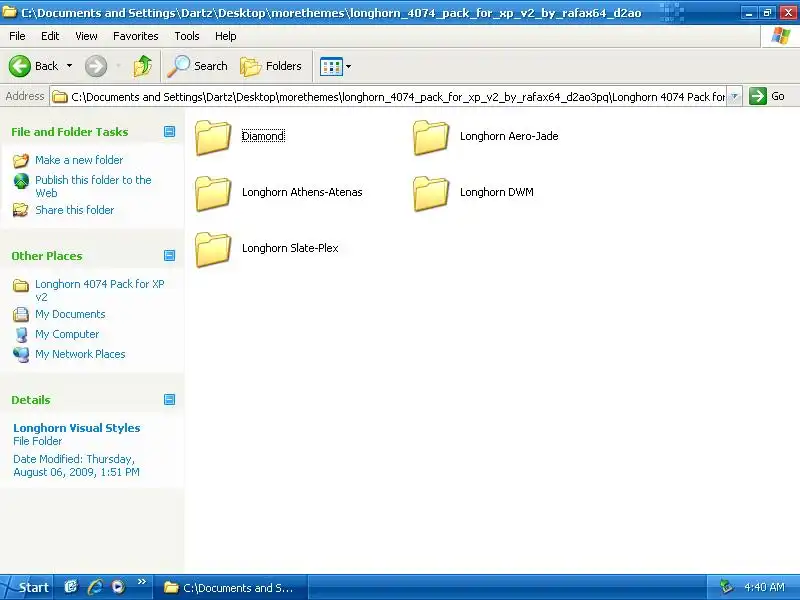Click the Longhorn 4074 Pack folder icon in sidebar

coord(21,285)
